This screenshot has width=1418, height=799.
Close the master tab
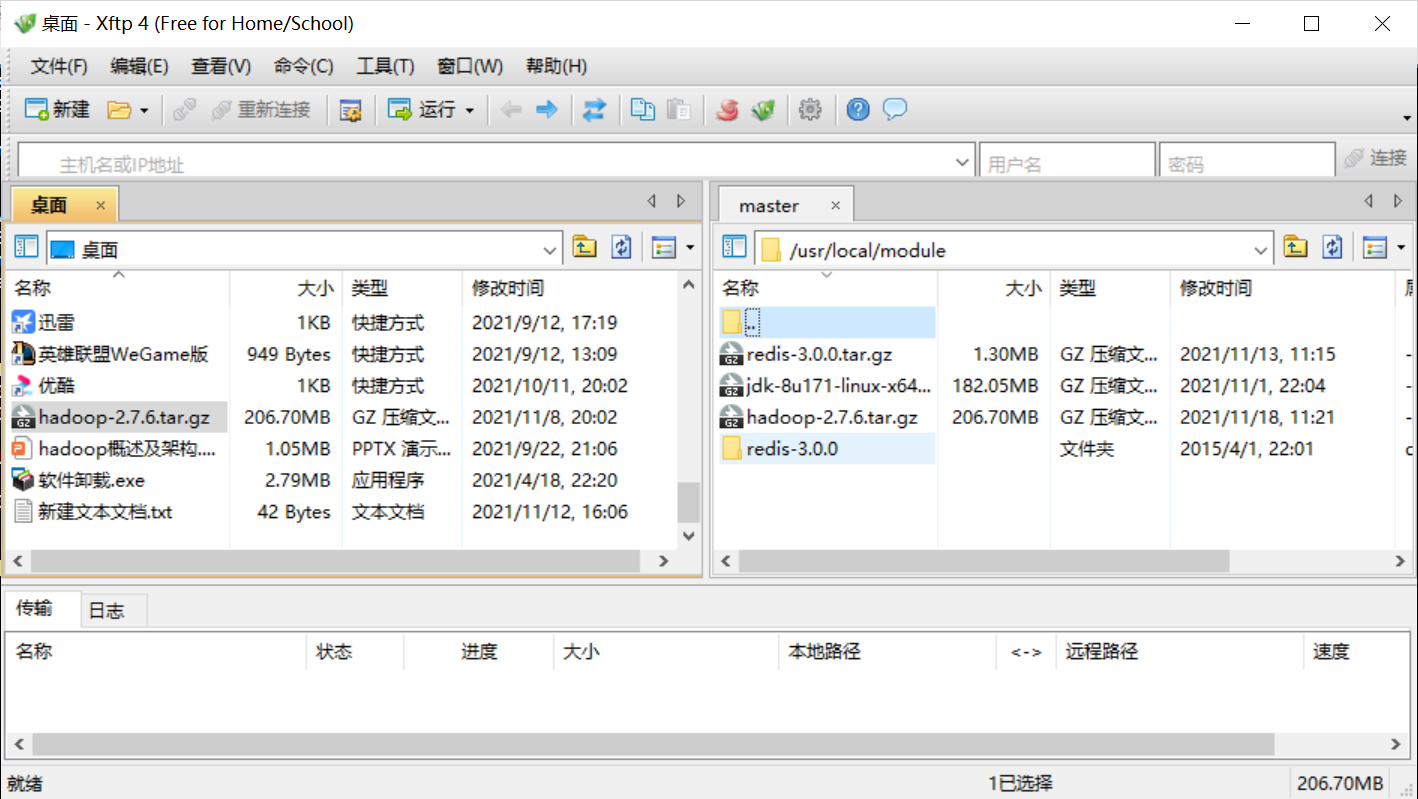tap(835, 206)
